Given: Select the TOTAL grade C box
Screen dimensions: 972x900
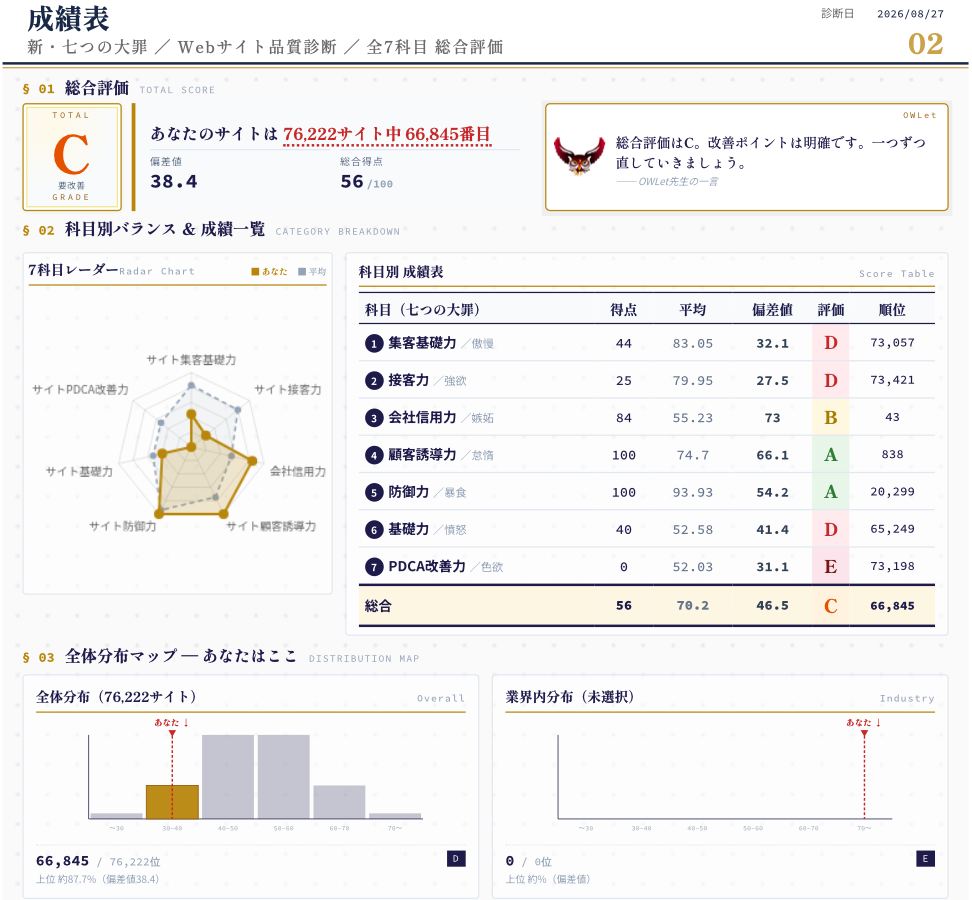Looking at the screenshot, I should pyautogui.click(x=72, y=157).
